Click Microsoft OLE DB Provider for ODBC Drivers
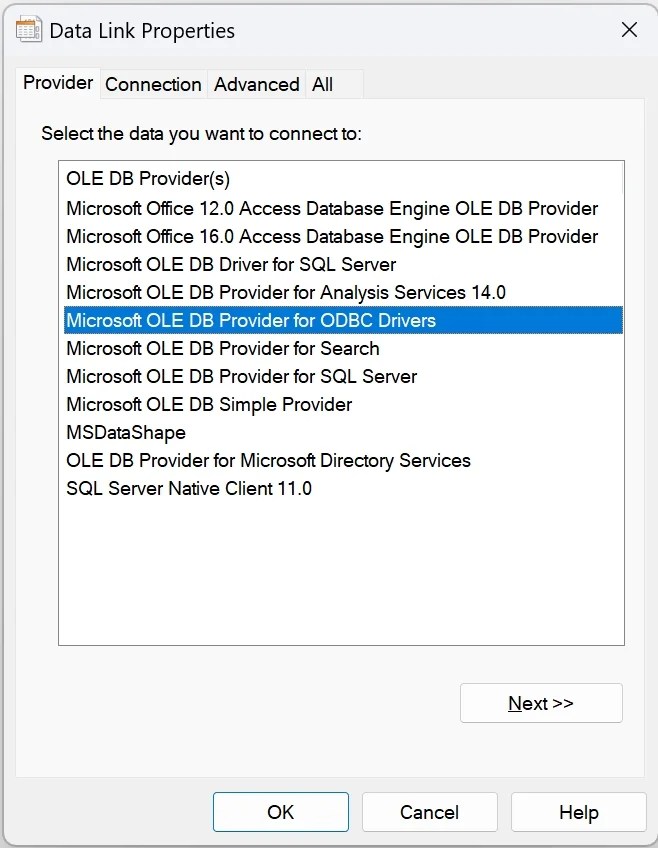 251,321
